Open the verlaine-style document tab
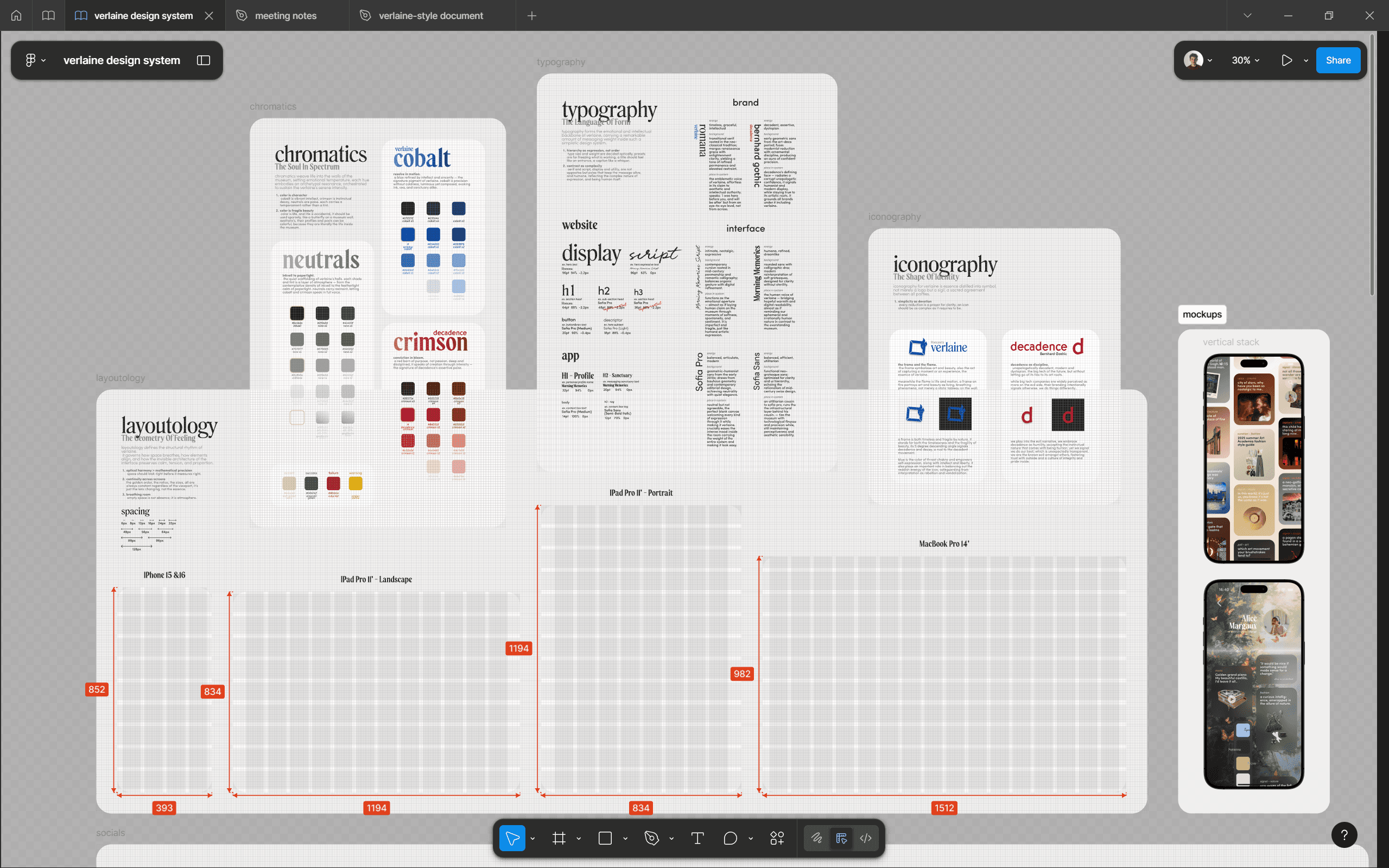 430,16
